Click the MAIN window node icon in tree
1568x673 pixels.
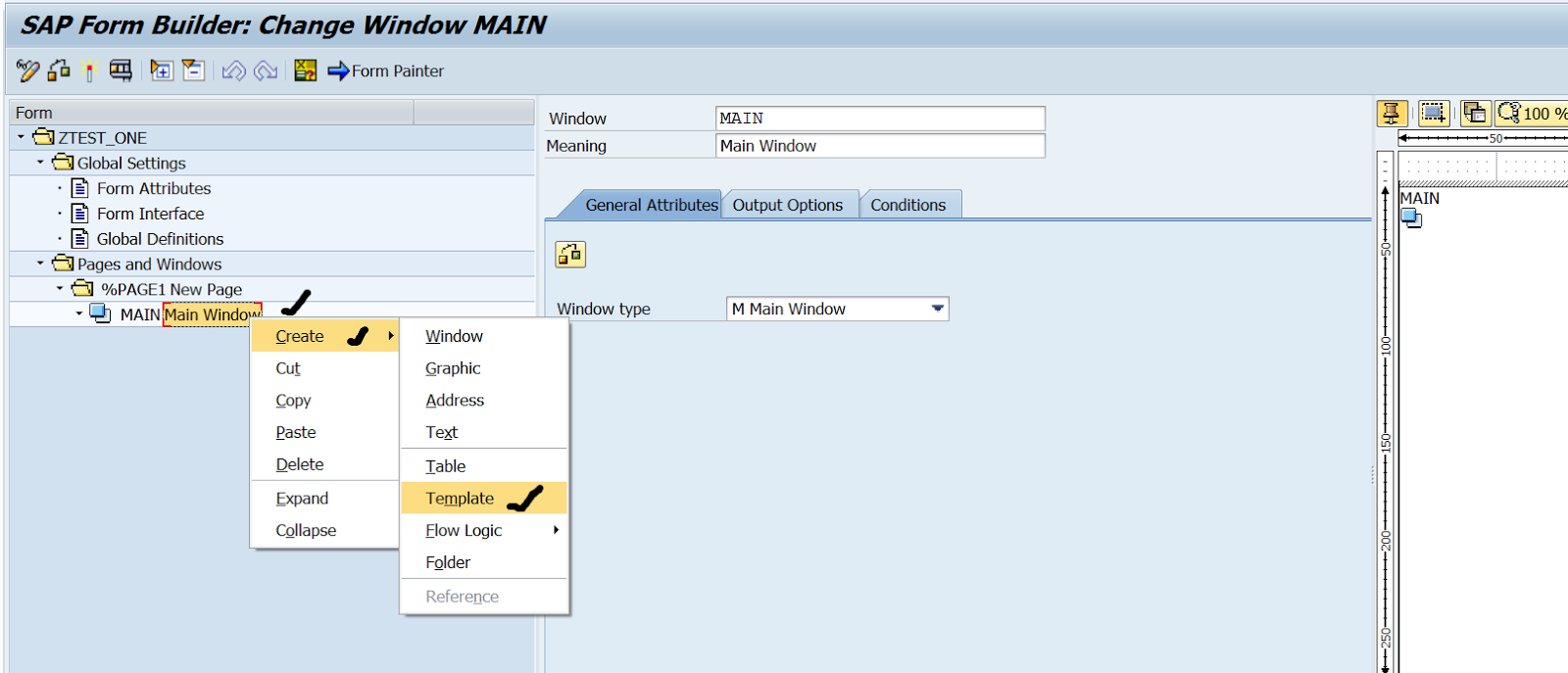tap(100, 313)
